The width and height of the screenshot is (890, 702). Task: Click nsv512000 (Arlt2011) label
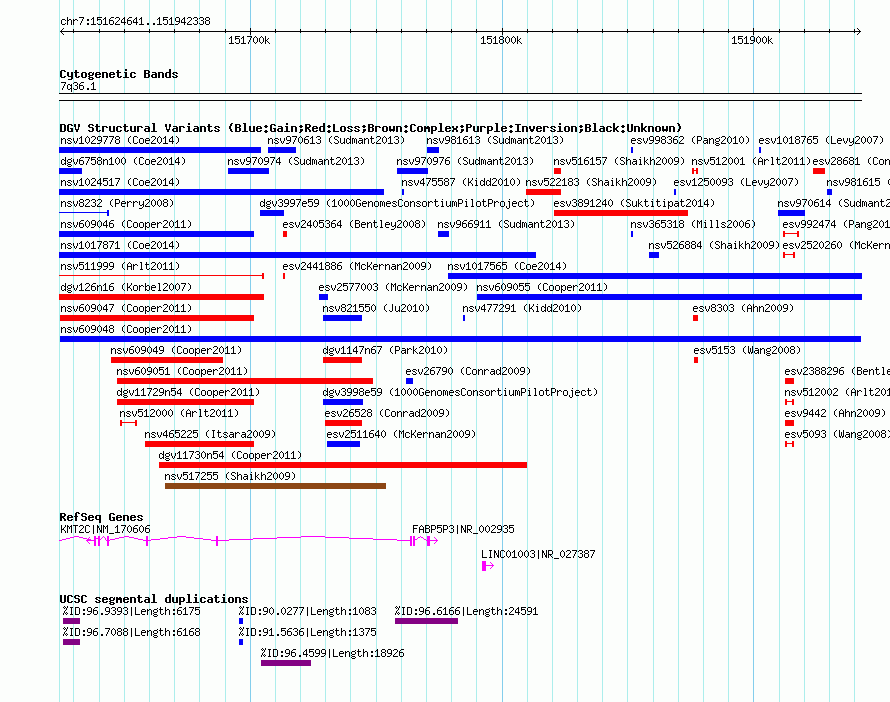[x=179, y=413]
